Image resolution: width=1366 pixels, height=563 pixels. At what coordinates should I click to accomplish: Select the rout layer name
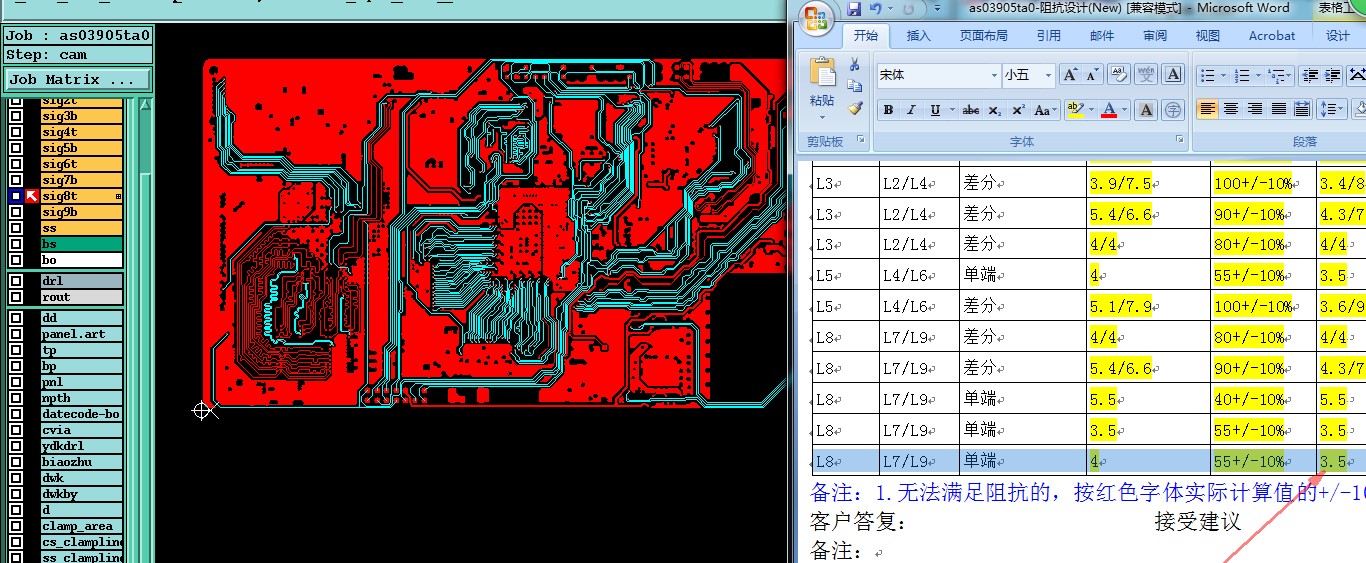pyautogui.click(x=81, y=297)
